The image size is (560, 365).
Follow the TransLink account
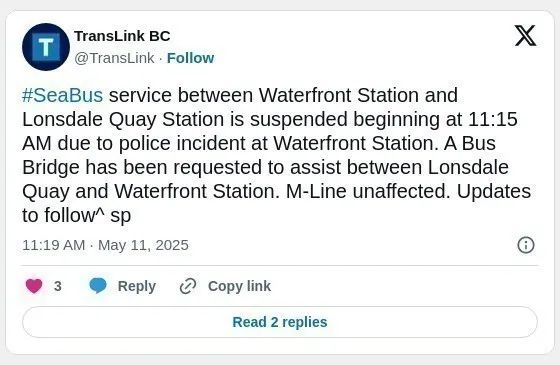pos(190,58)
